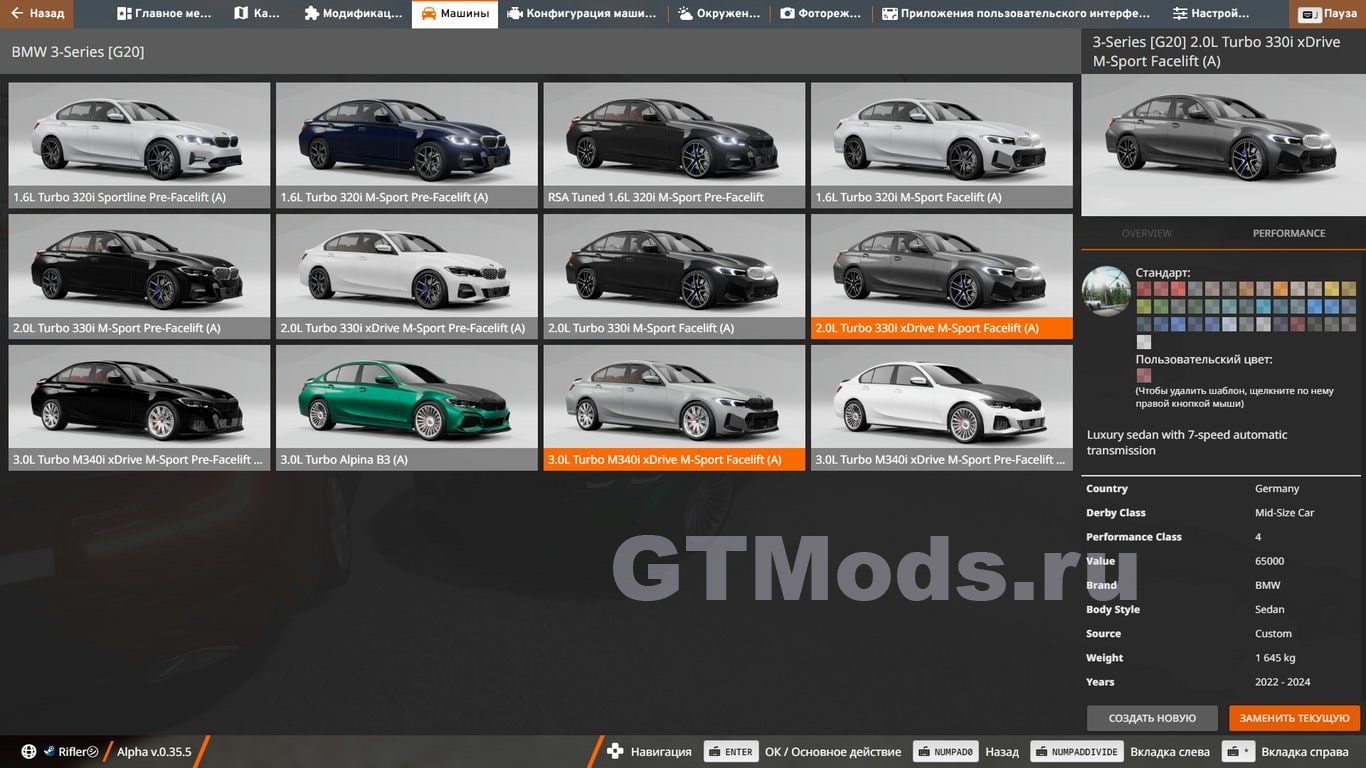Pick the swatch under Пользовательский цвет

[1143, 376]
